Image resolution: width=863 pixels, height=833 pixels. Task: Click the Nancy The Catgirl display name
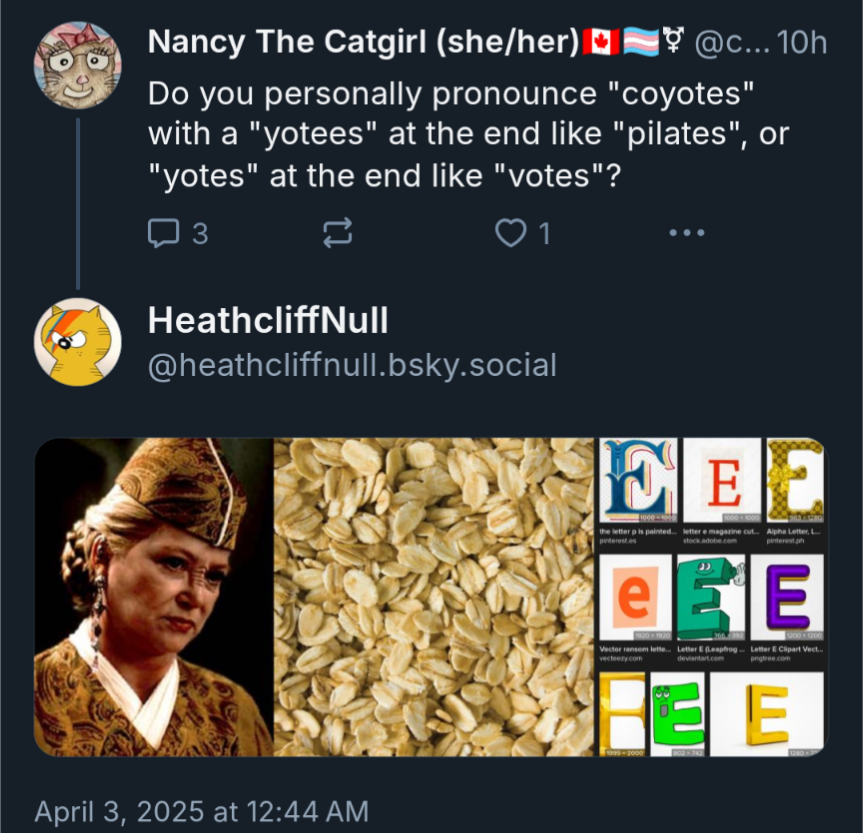pos(363,42)
